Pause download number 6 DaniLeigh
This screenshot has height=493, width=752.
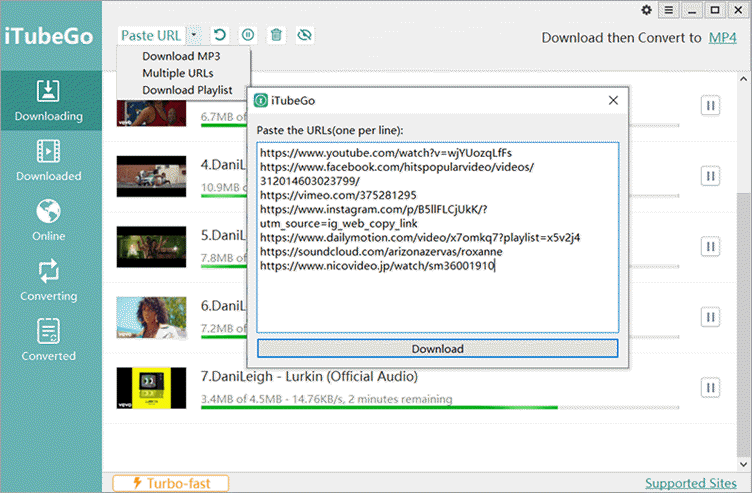click(x=710, y=317)
